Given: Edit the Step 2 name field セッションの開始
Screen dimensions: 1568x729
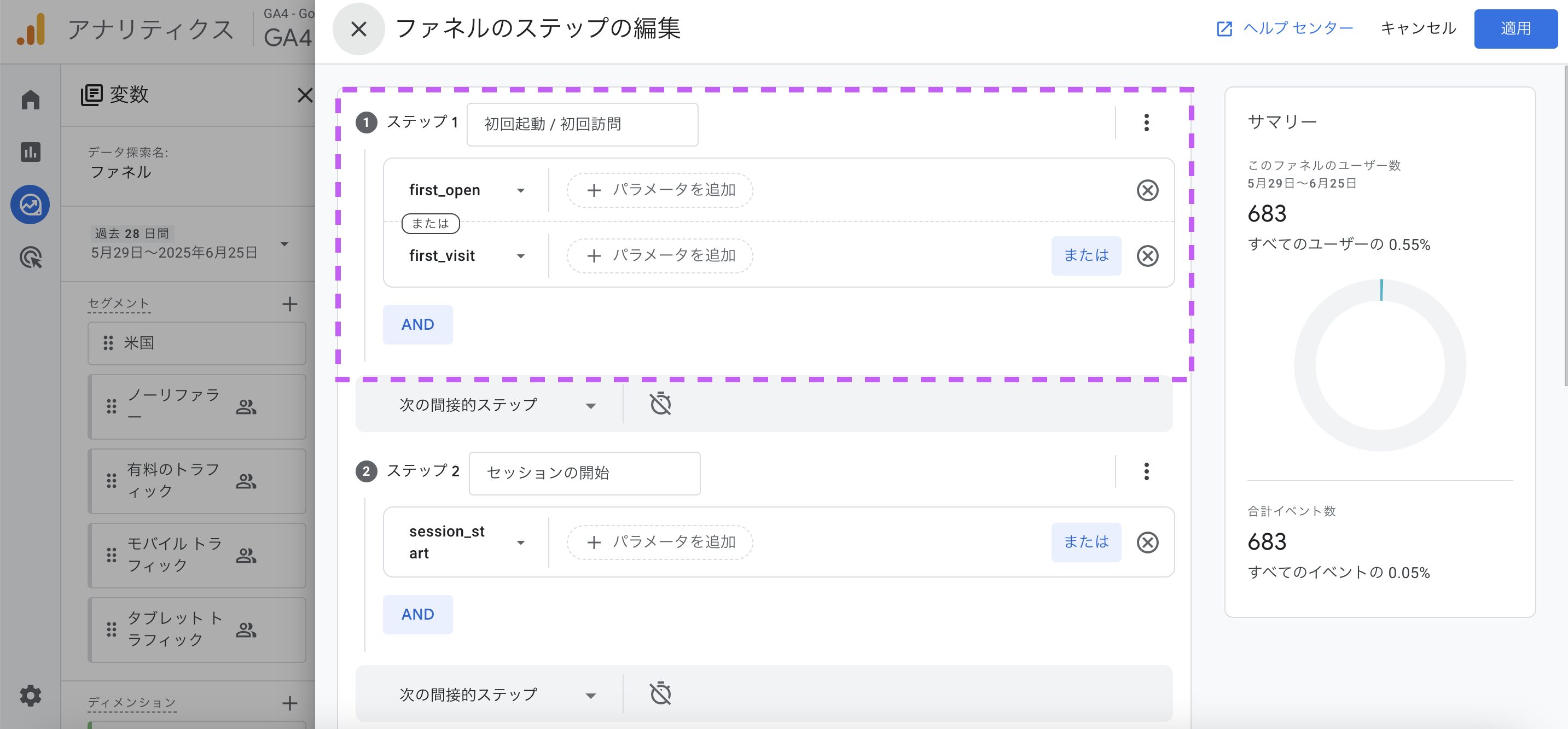Looking at the screenshot, I should [x=584, y=473].
